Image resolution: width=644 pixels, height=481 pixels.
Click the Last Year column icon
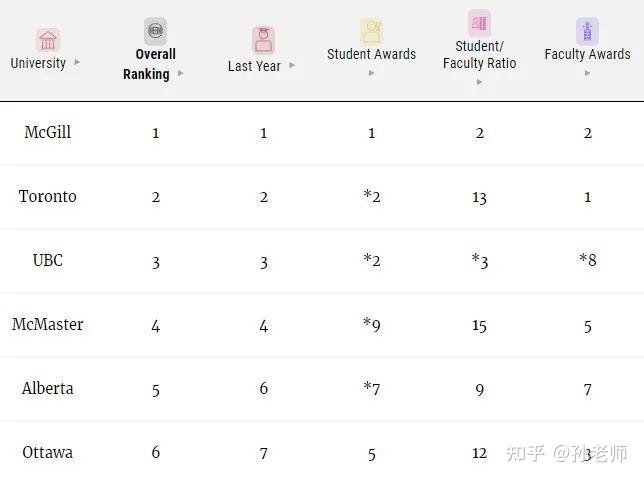(x=263, y=41)
